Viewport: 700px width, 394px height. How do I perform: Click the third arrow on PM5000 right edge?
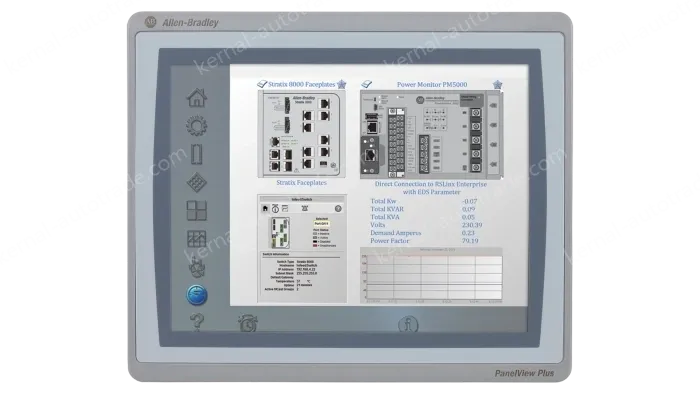[x=493, y=145]
